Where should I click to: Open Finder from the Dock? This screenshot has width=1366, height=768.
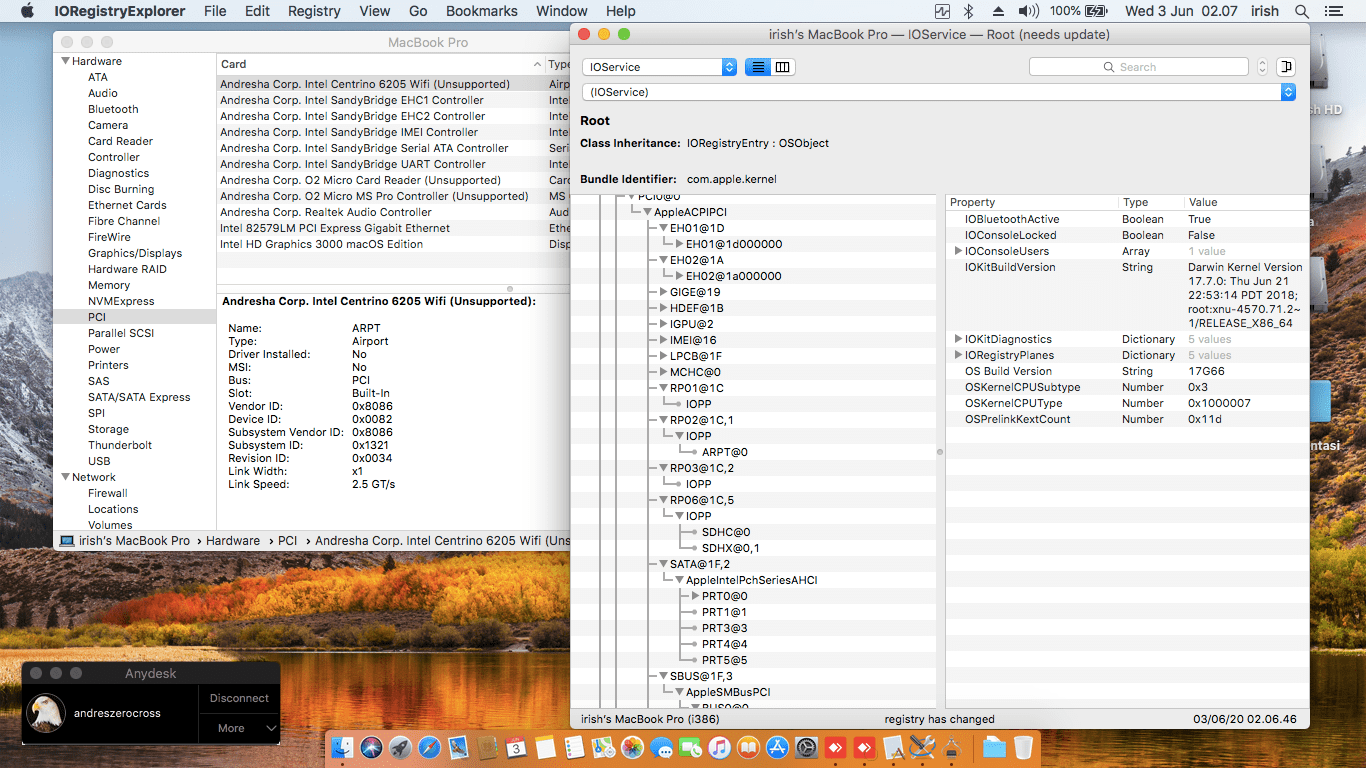coord(342,747)
